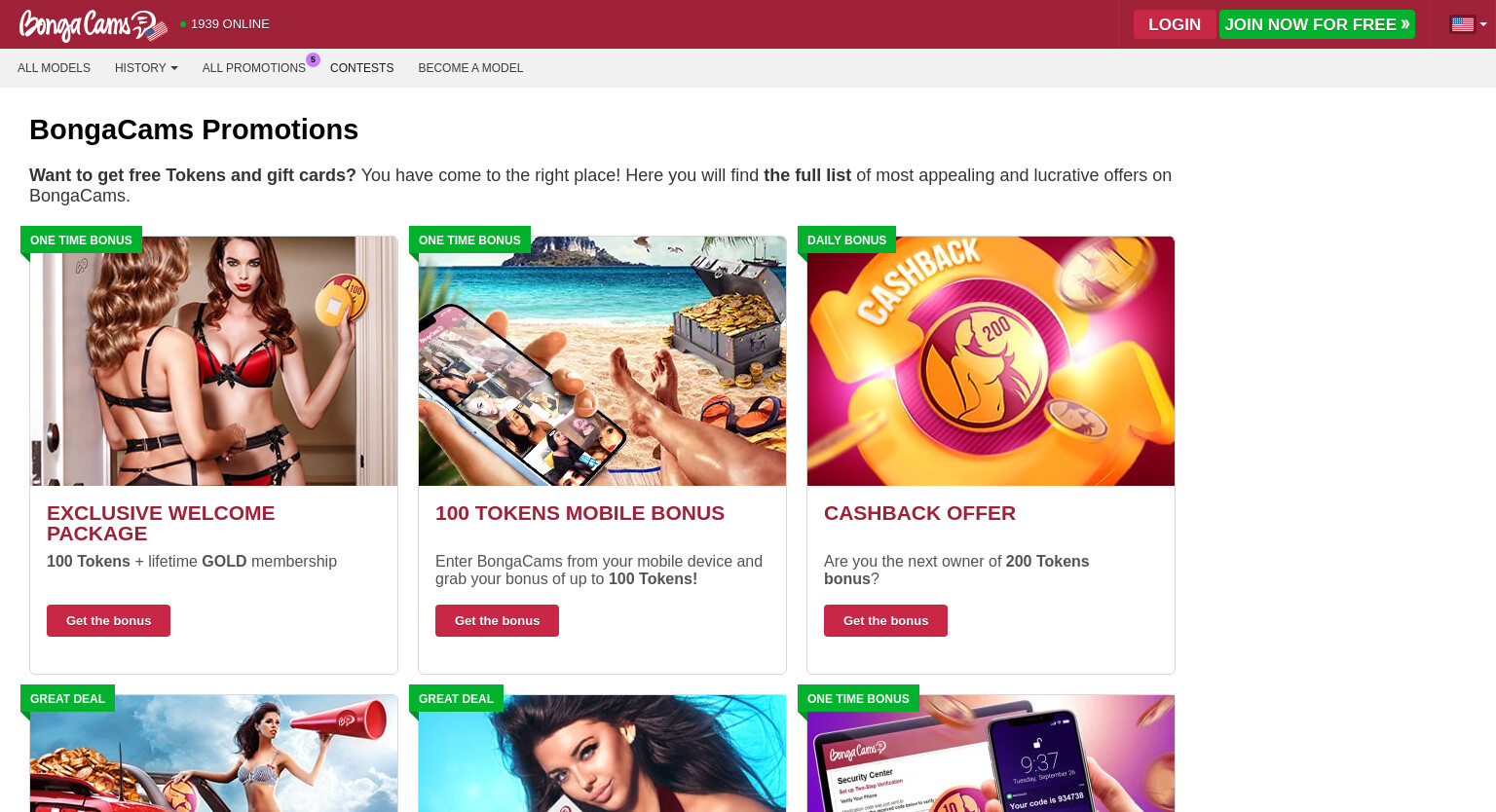Screen dimensions: 1496x812
Task: Open the mobile bonus beach image
Action: coord(602,361)
